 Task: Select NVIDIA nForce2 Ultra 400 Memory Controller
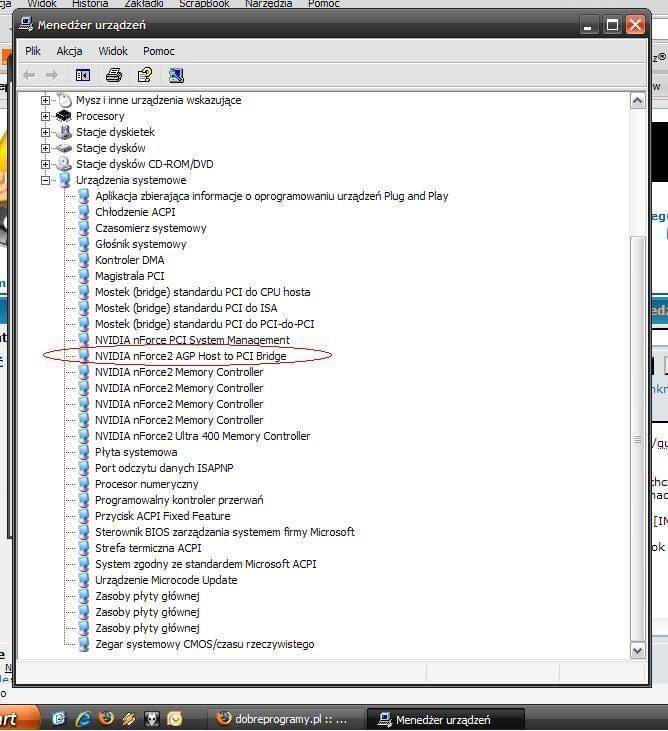pyautogui.click(x=202, y=436)
